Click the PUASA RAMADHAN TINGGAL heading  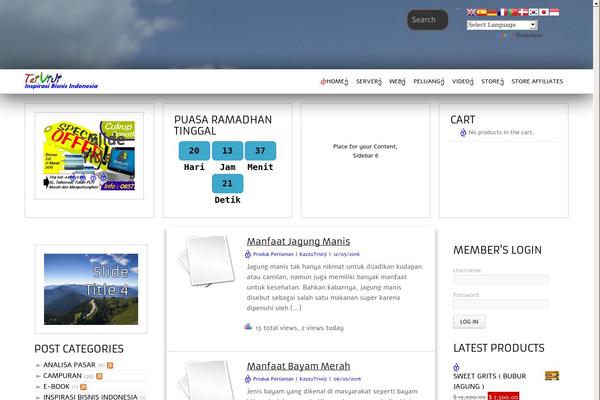click(x=223, y=125)
